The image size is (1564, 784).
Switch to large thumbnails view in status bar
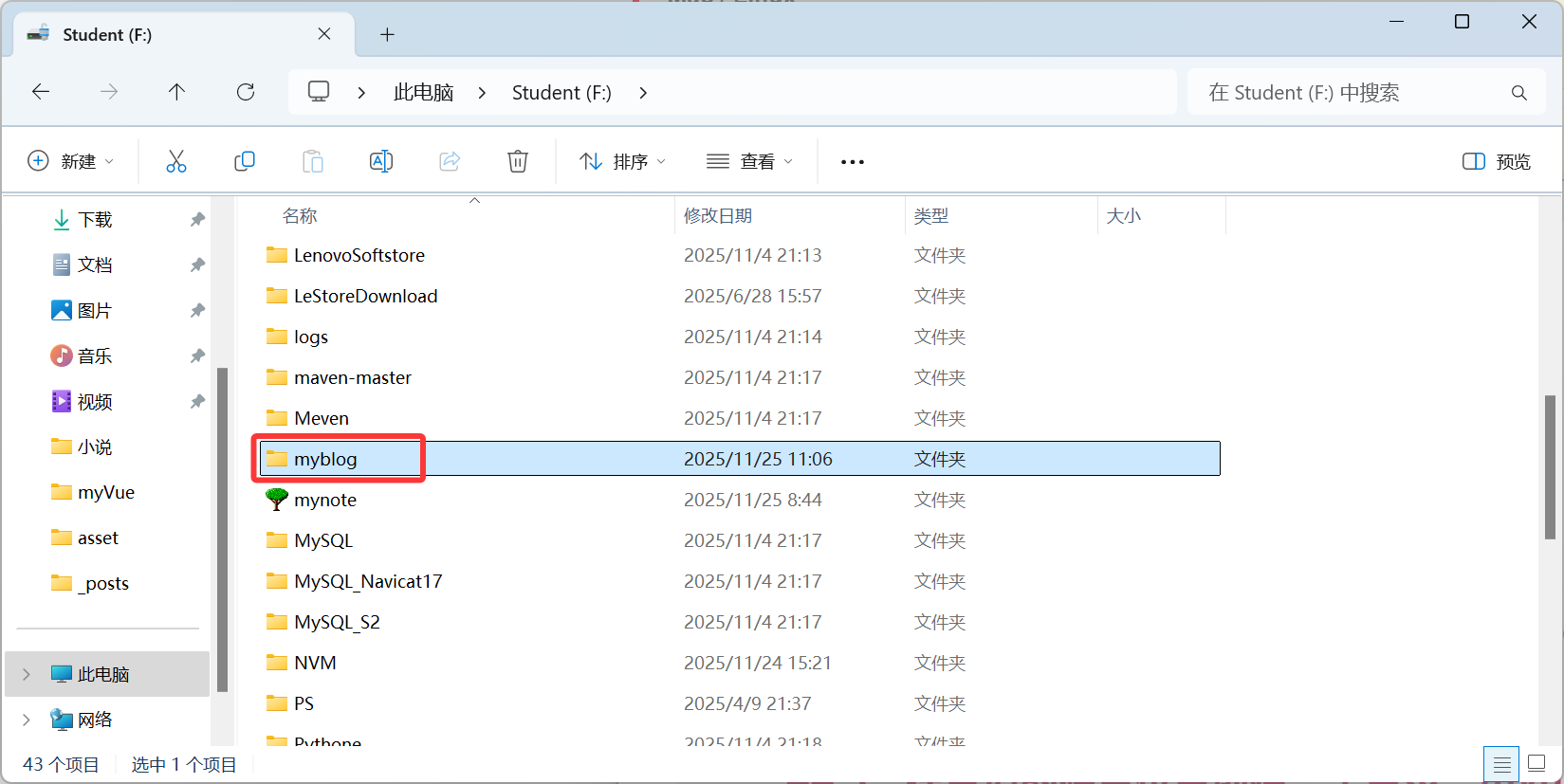pyautogui.click(x=1537, y=764)
